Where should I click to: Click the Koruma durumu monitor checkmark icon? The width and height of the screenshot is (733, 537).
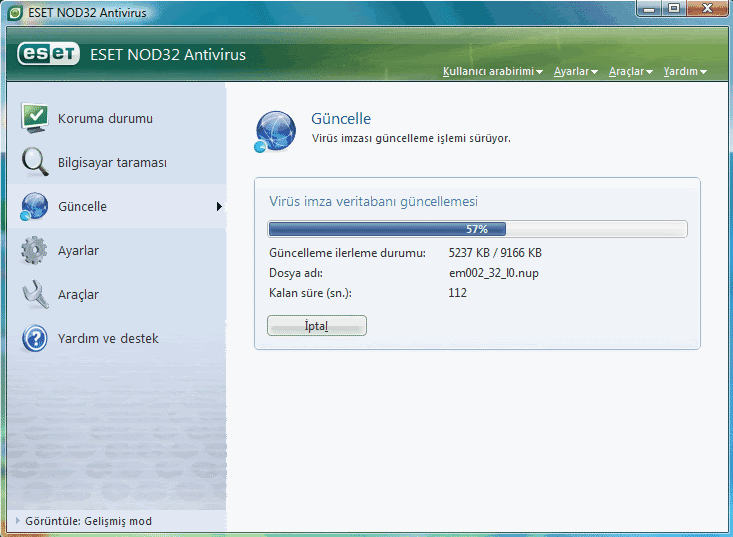pos(34,118)
